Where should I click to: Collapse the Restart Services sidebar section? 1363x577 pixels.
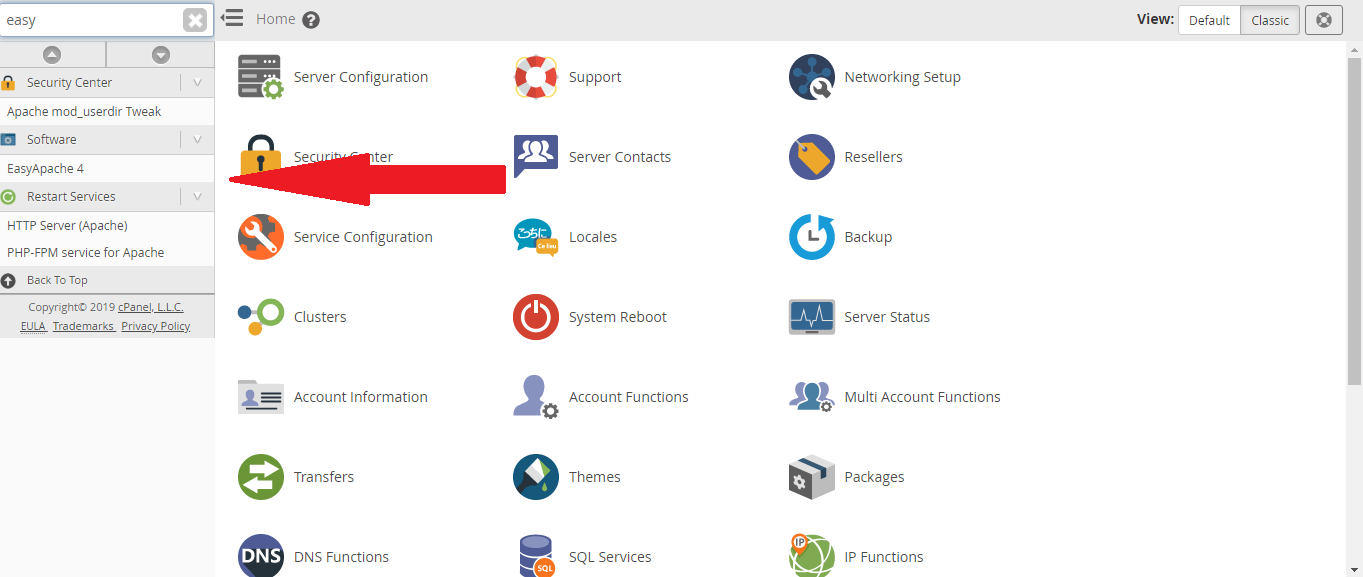tap(197, 197)
